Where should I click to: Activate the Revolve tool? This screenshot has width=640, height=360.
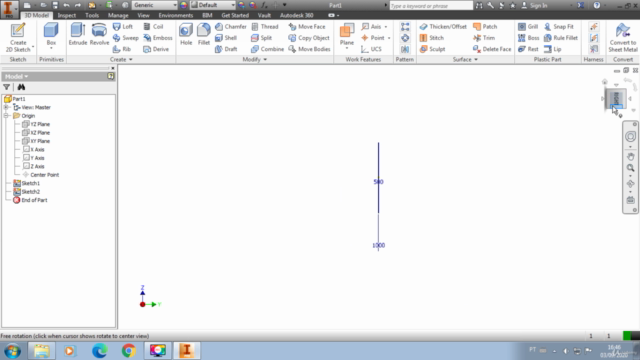[x=99, y=34]
